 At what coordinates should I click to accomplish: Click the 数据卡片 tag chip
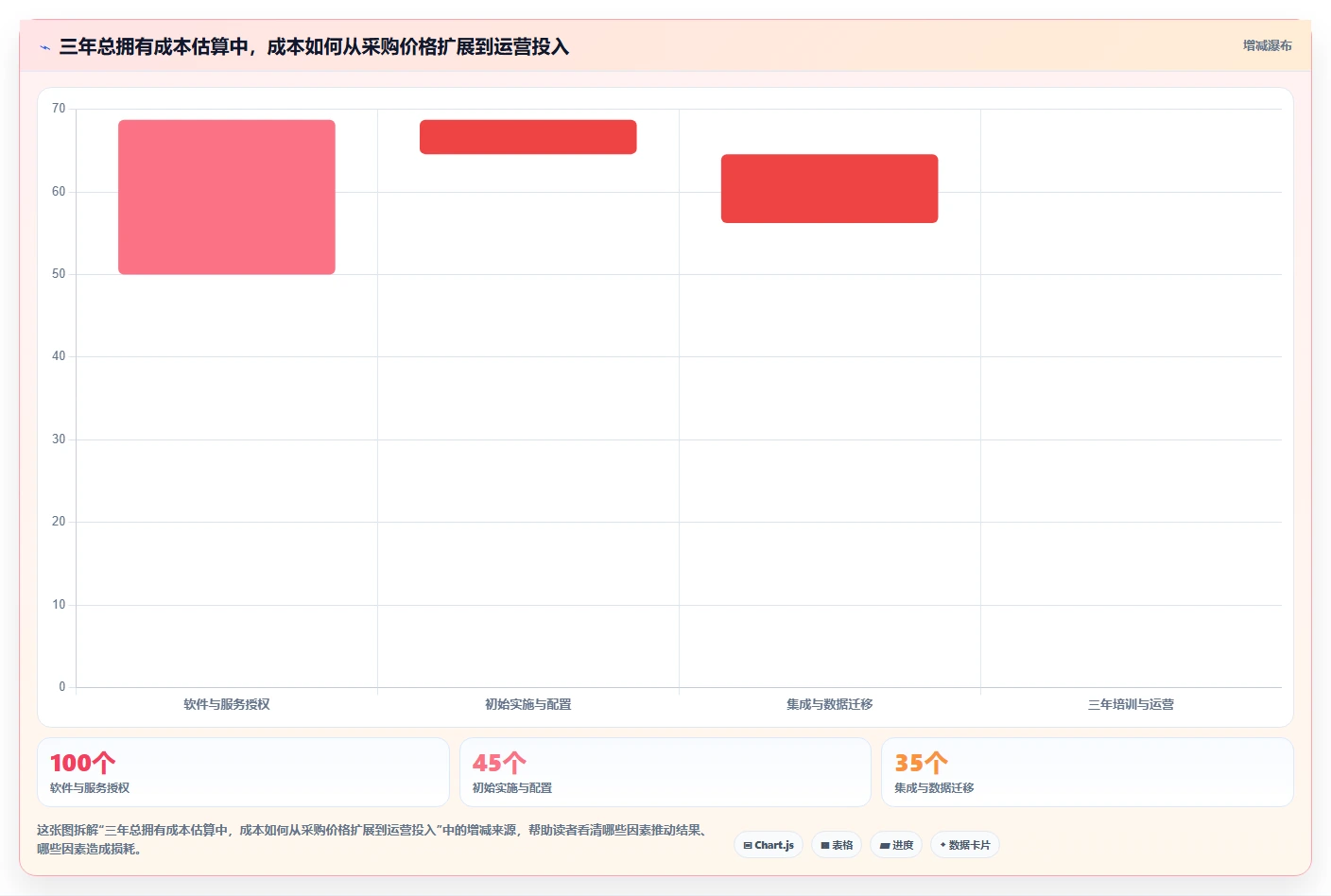[x=965, y=845]
